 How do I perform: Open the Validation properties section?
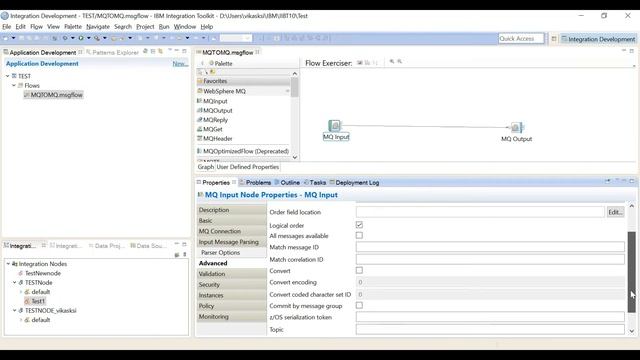pos(231,274)
